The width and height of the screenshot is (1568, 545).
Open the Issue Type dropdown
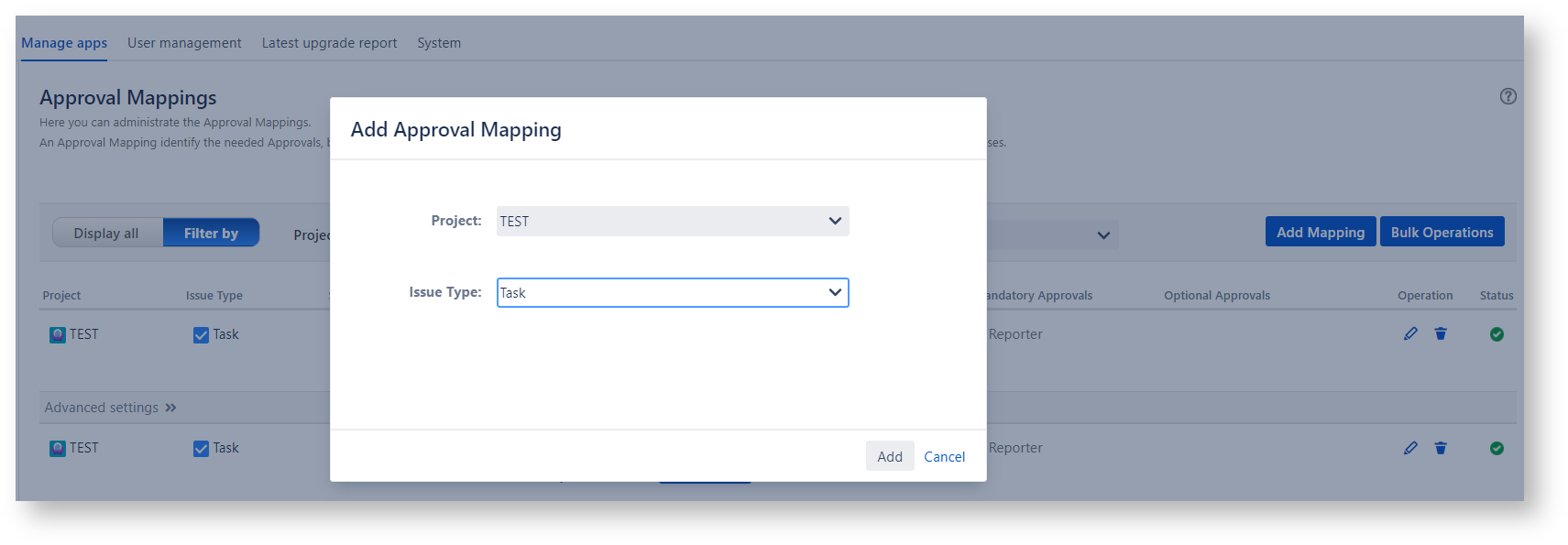[x=672, y=293]
